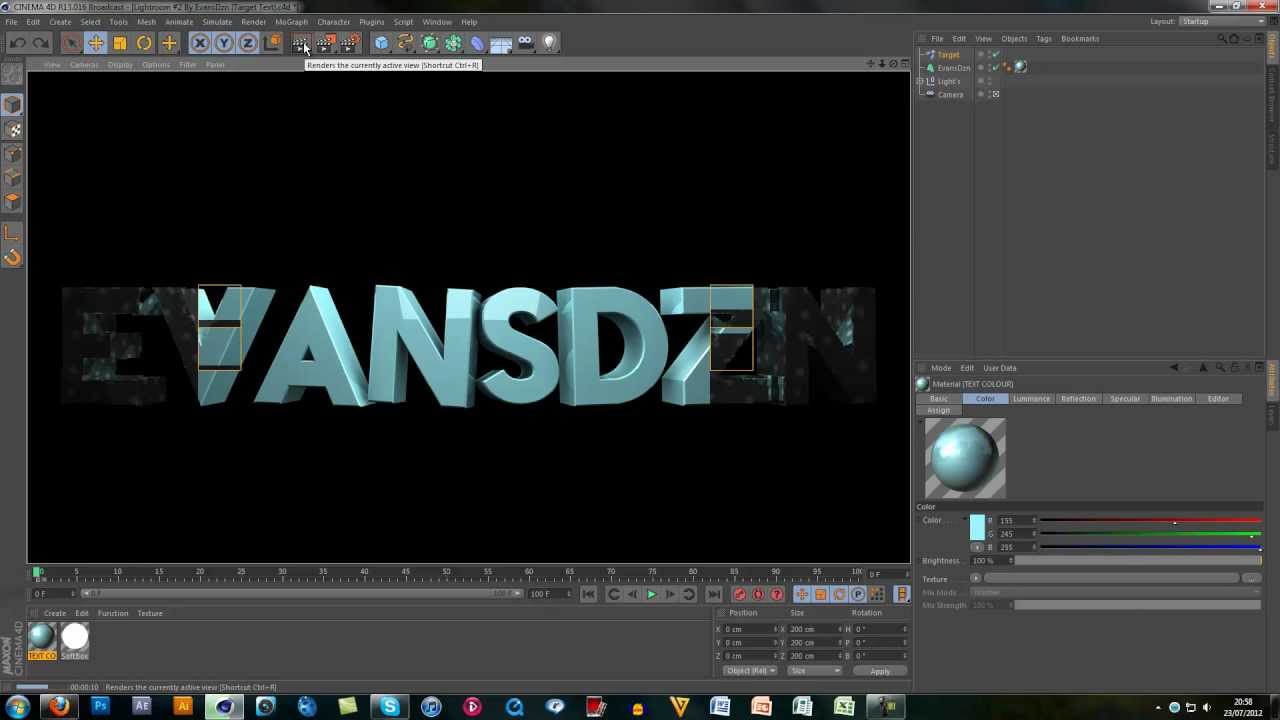Switch to the Reflection material tab
Viewport: 1280px width, 720px height.
pyautogui.click(x=1078, y=399)
